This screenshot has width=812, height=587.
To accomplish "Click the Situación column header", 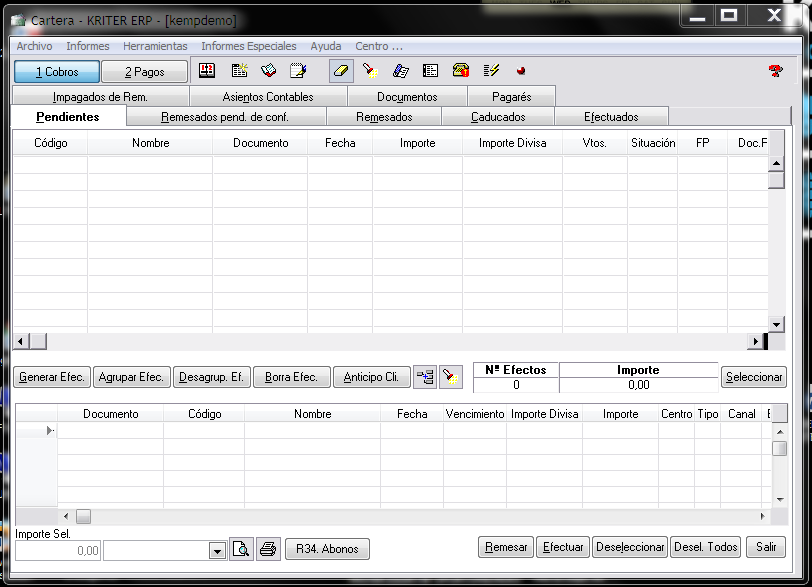I will tap(653, 143).
